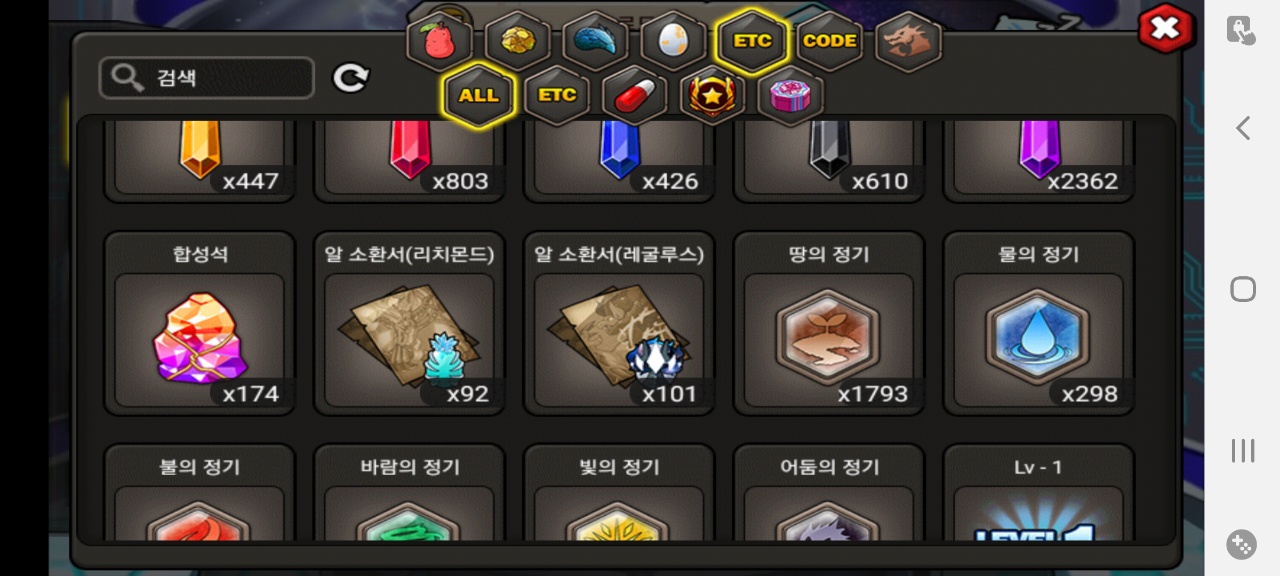Select the top-row ETC hexagon tab
The image size is (1280, 576).
click(752, 41)
